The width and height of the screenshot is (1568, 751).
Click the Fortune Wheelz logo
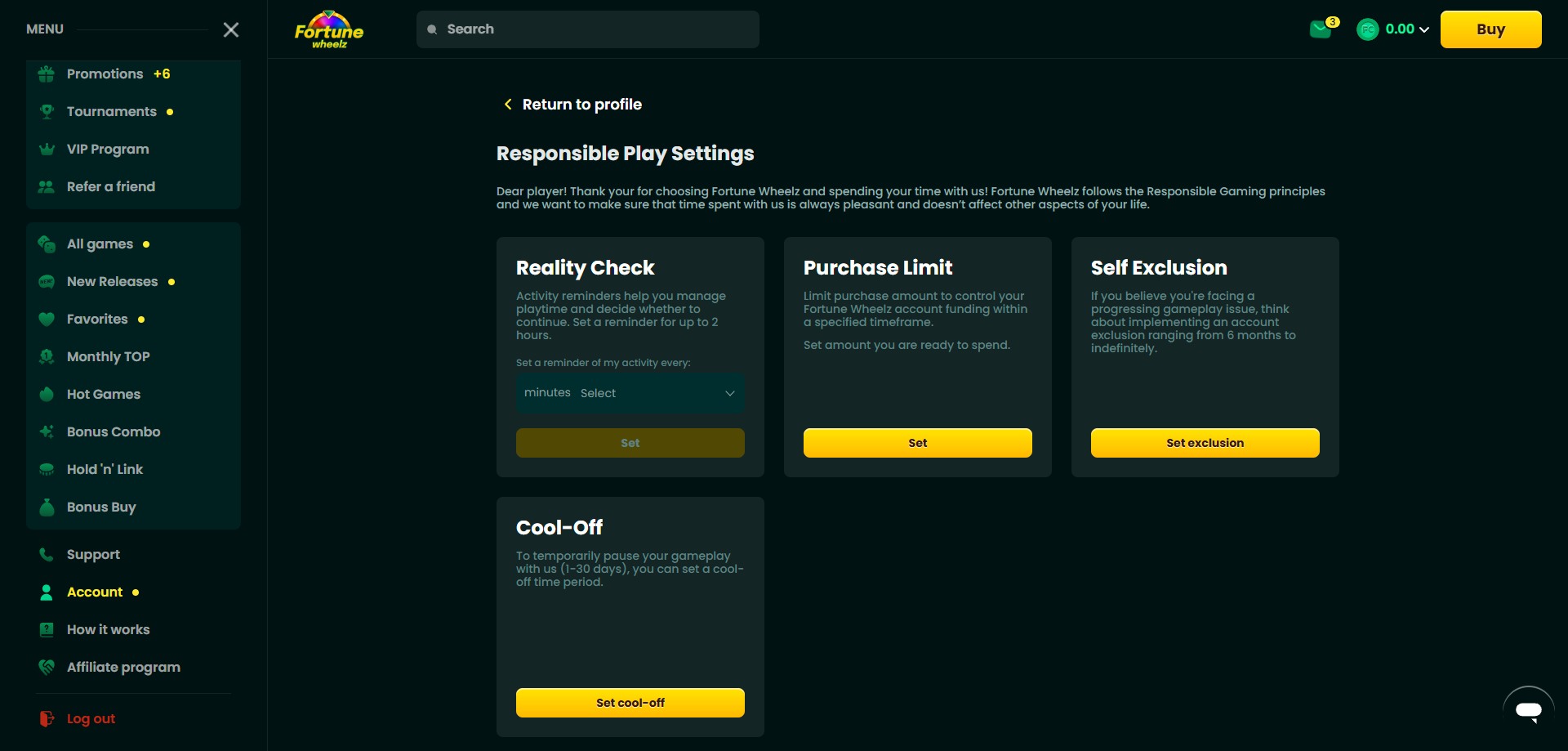tap(329, 29)
